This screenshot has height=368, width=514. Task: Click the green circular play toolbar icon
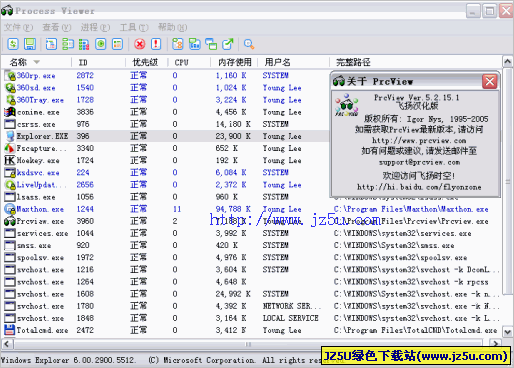(100, 44)
